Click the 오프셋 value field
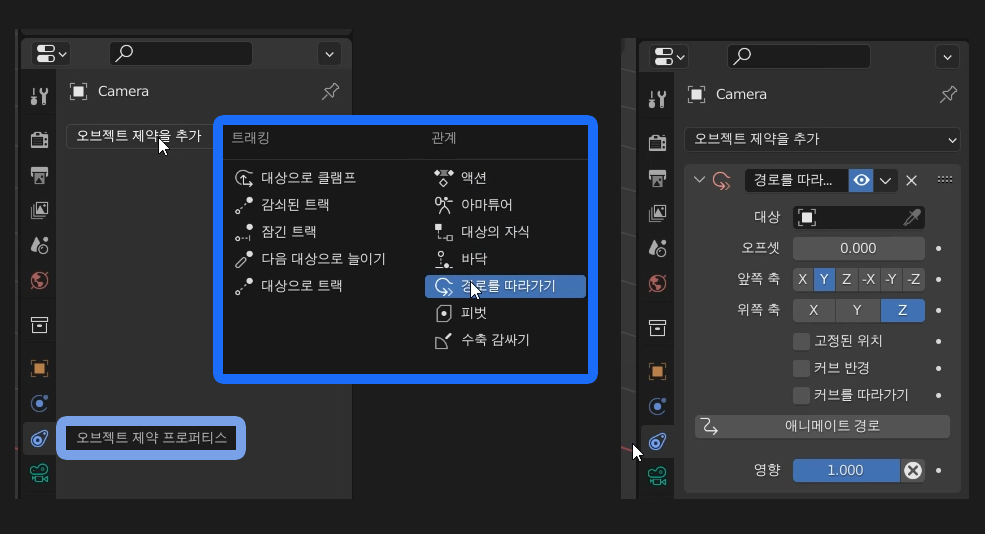The height and width of the screenshot is (534, 985). [x=859, y=249]
